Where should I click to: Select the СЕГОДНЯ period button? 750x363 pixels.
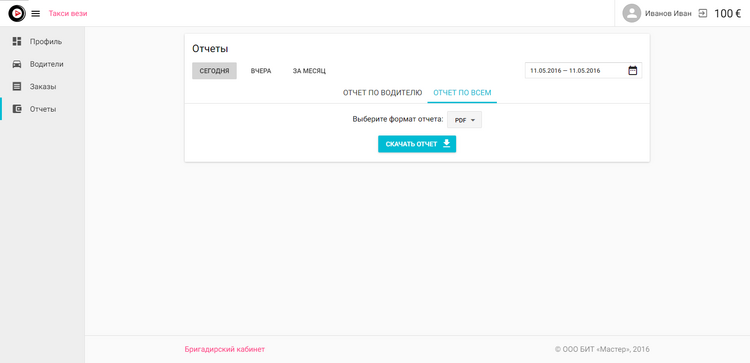(x=214, y=71)
